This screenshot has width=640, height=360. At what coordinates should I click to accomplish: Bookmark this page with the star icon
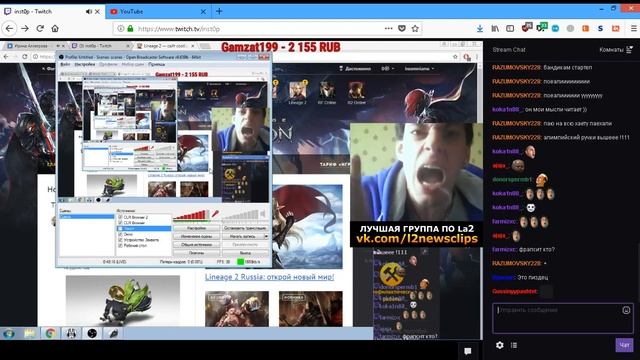[x=416, y=29]
